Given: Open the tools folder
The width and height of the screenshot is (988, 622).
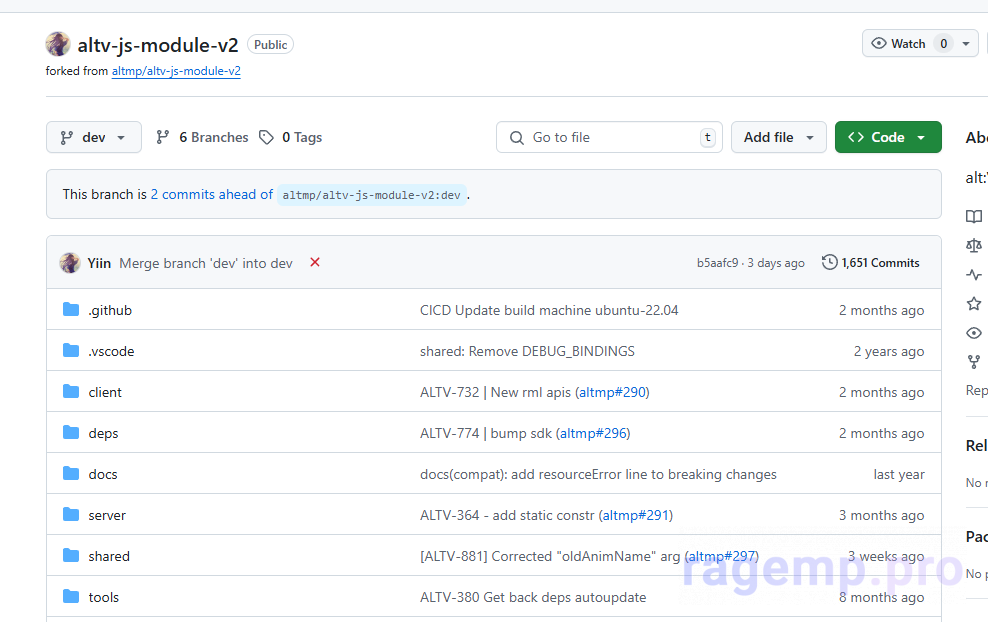Looking at the screenshot, I should coord(104,597).
